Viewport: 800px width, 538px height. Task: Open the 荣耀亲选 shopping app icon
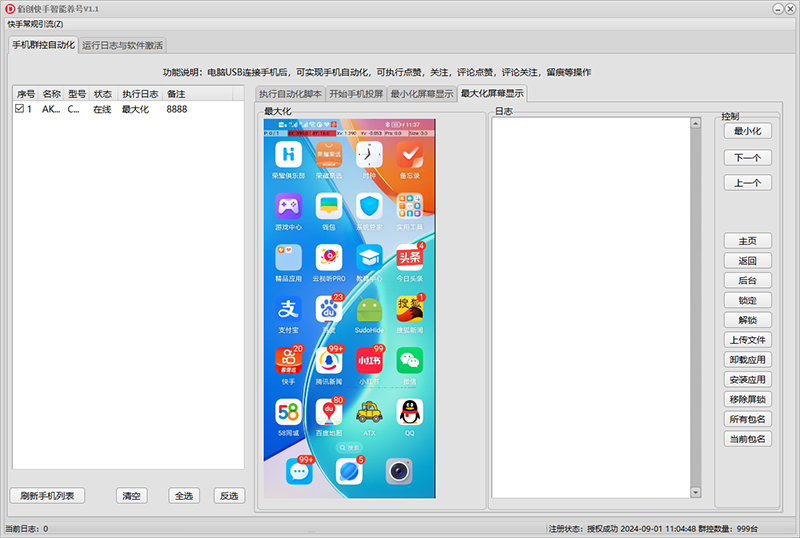(329, 155)
